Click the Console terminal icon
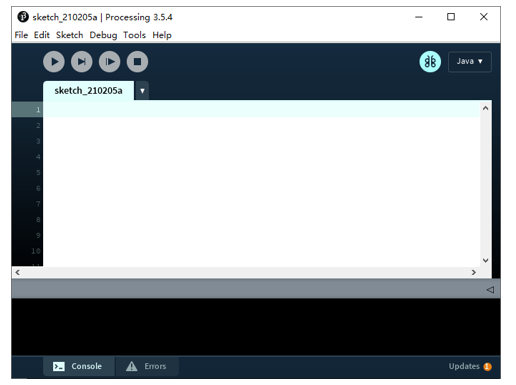 [59, 366]
